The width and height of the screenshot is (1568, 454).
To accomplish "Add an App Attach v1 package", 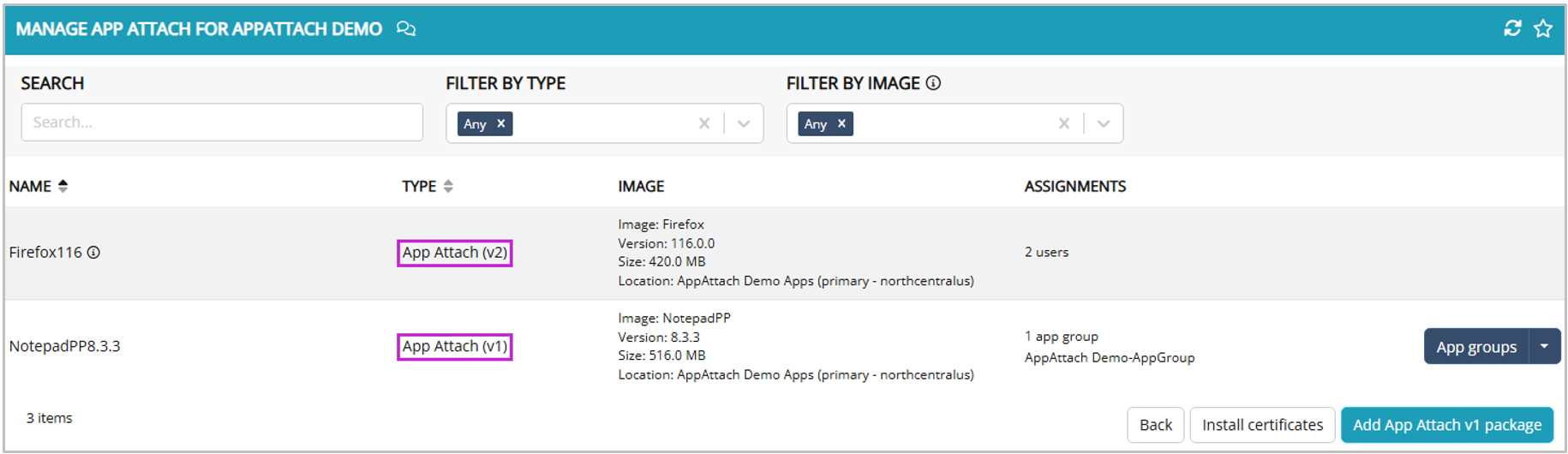I will [1446, 425].
